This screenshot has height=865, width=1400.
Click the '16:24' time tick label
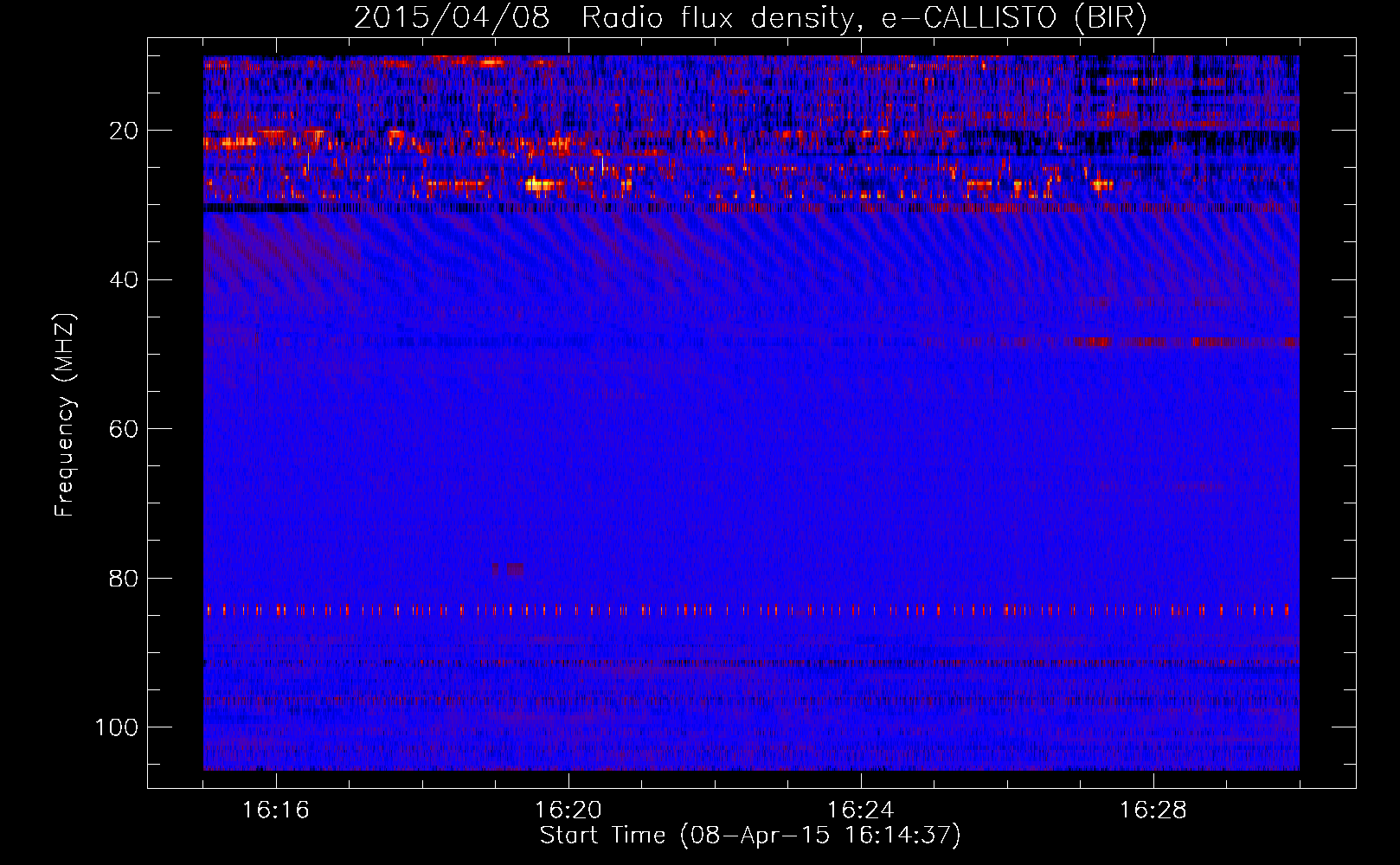860,811
